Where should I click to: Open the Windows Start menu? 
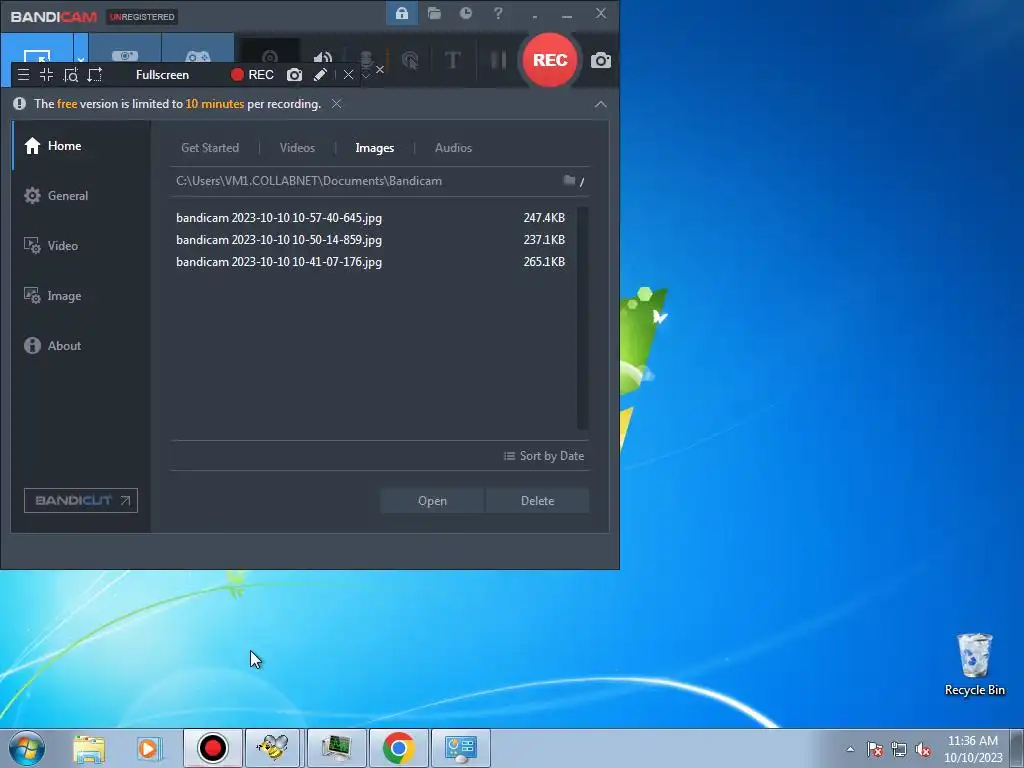tap(27, 748)
